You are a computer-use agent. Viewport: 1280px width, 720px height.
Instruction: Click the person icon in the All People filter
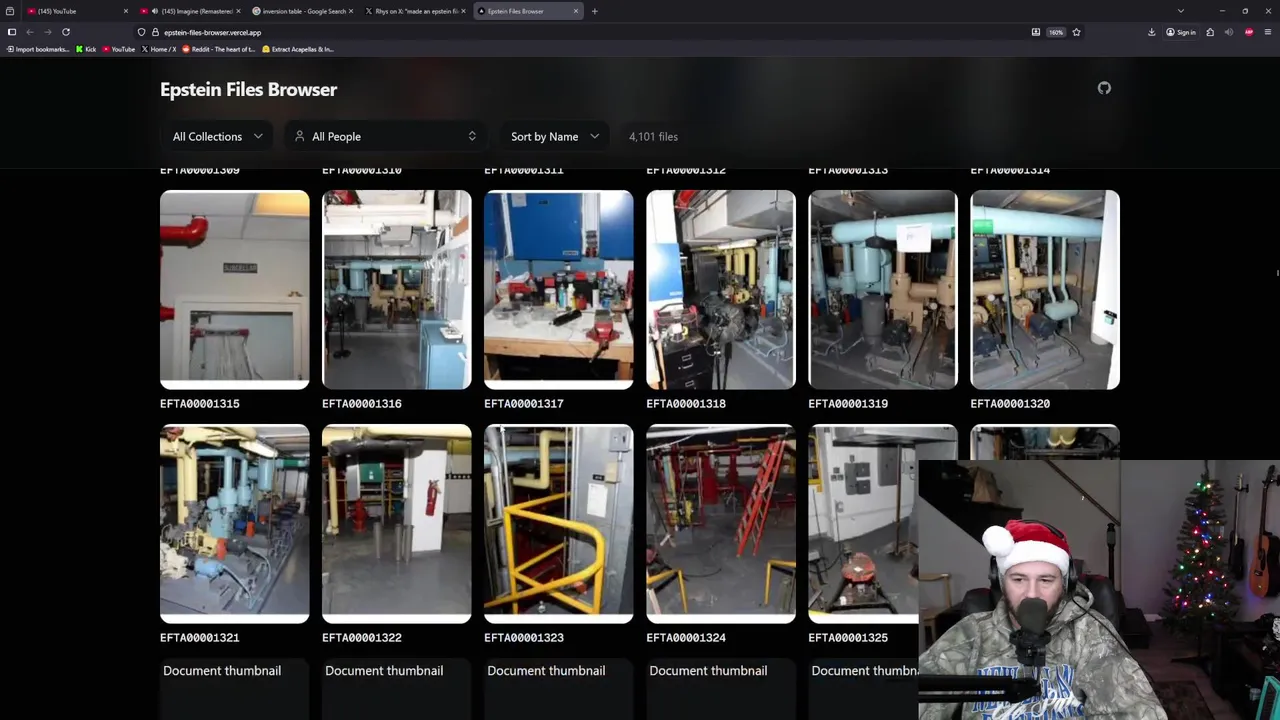[x=299, y=136]
